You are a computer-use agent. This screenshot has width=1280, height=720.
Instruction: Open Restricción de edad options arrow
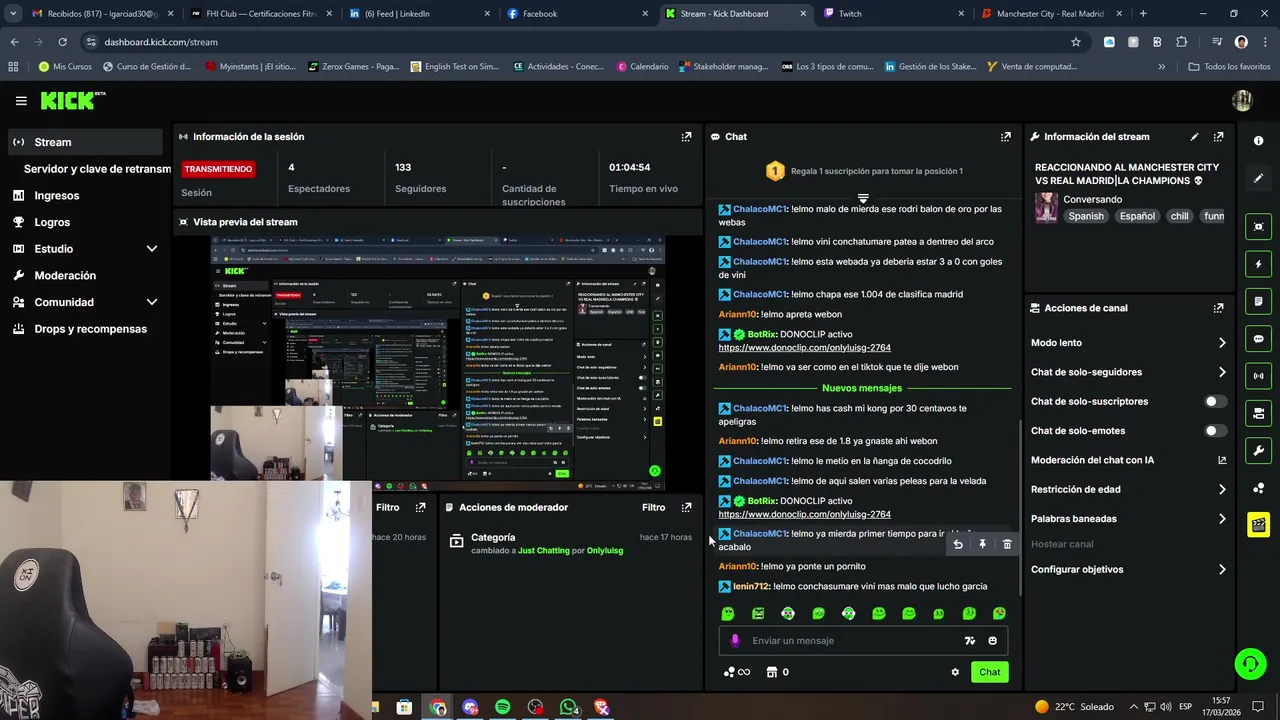pos(1222,489)
